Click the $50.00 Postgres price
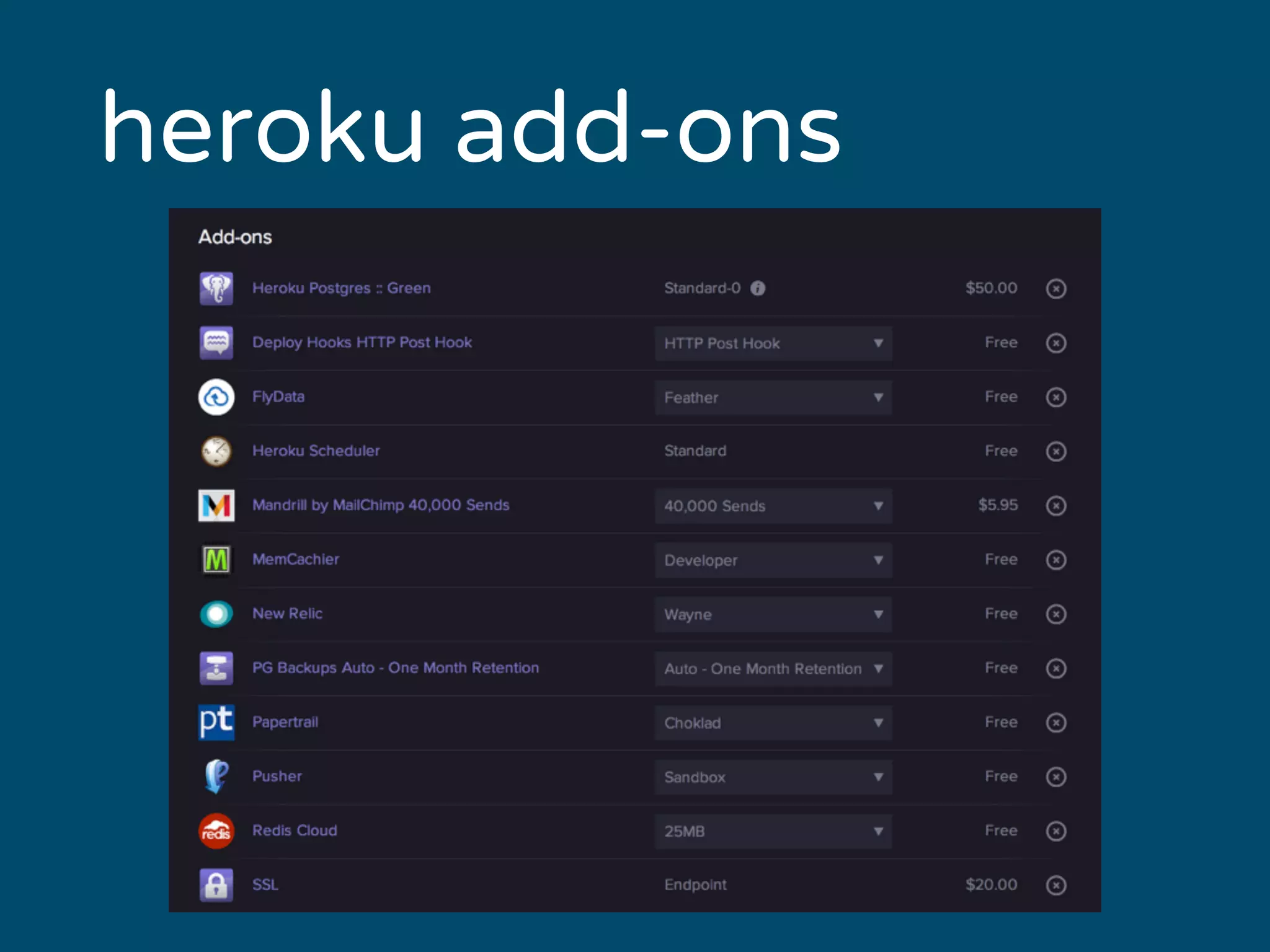This screenshot has height=952, width=1270. point(991,288)
